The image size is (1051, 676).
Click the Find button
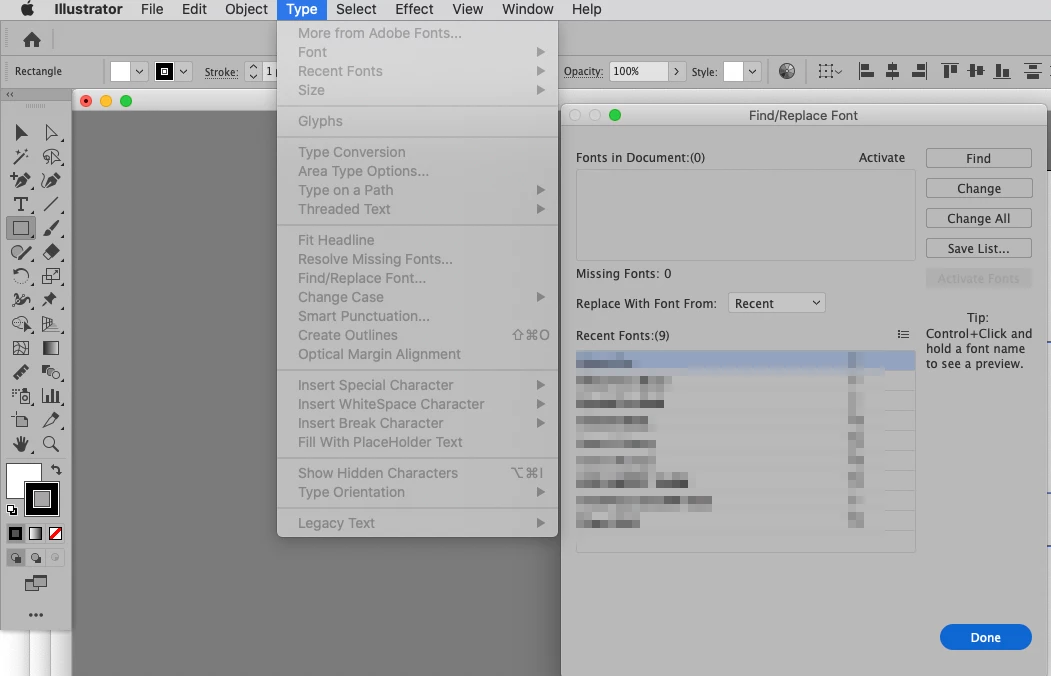[979, 158]
